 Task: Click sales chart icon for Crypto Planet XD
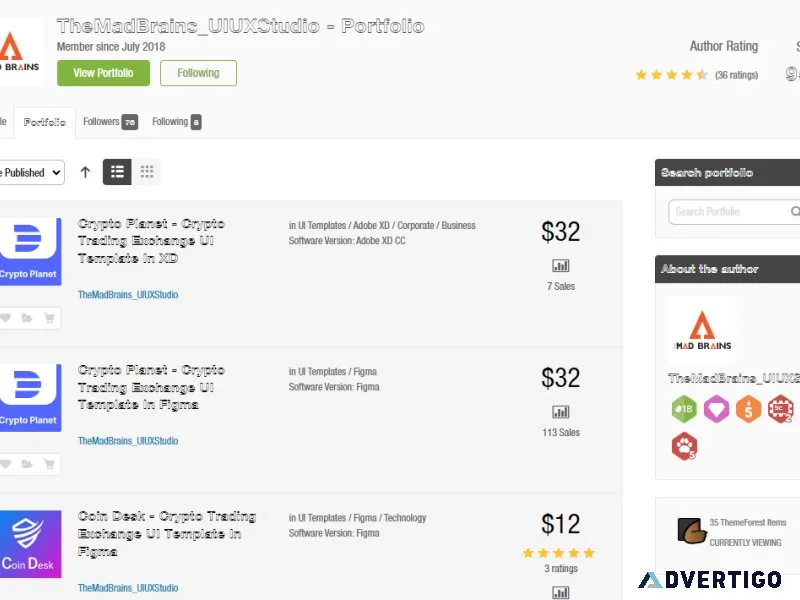(560, 266)
